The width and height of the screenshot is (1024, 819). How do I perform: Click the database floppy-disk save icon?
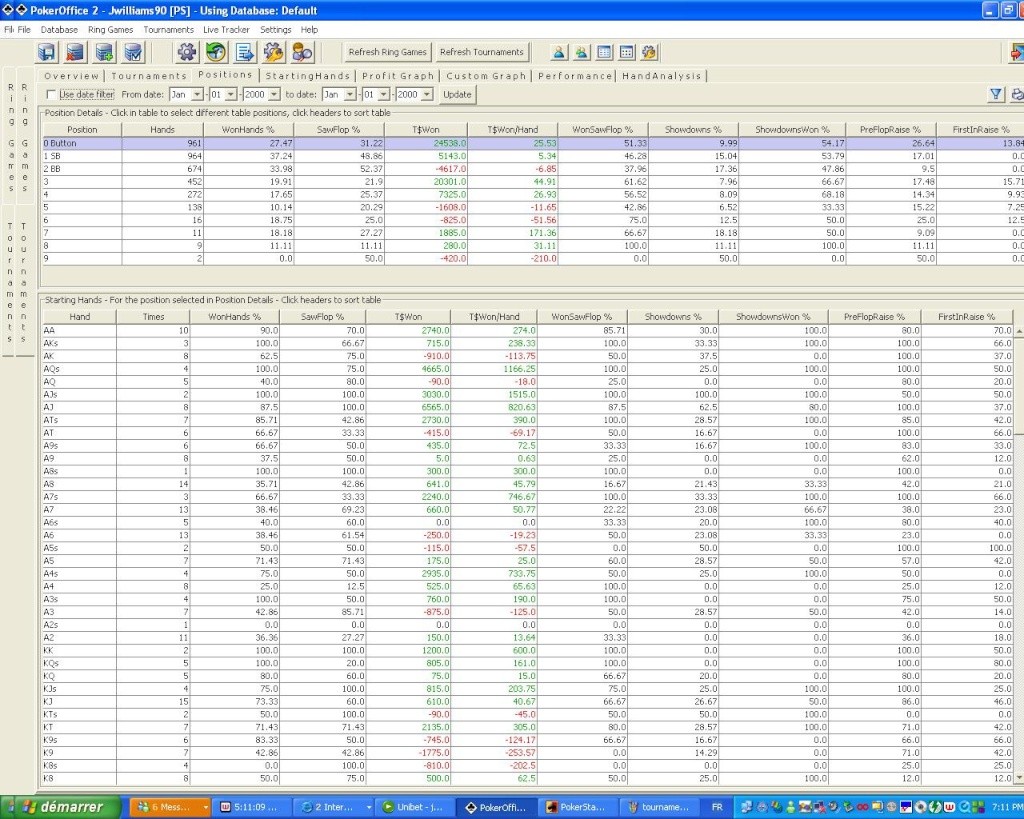point(47,52)
